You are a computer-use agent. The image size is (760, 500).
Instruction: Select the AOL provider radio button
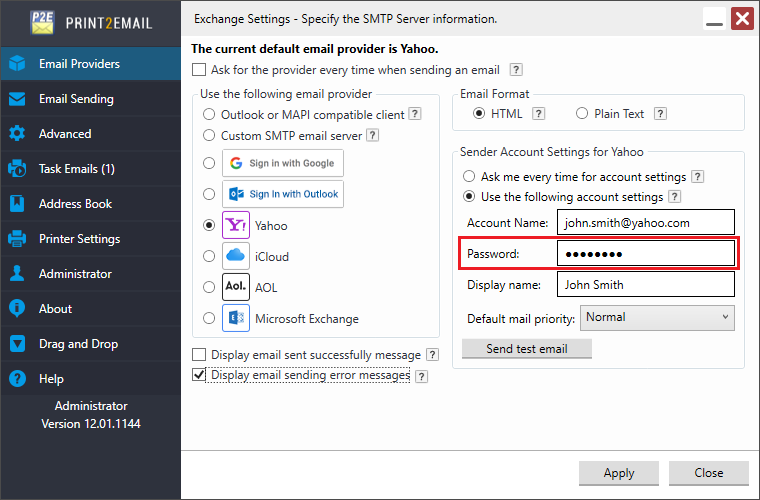(209, 287)
